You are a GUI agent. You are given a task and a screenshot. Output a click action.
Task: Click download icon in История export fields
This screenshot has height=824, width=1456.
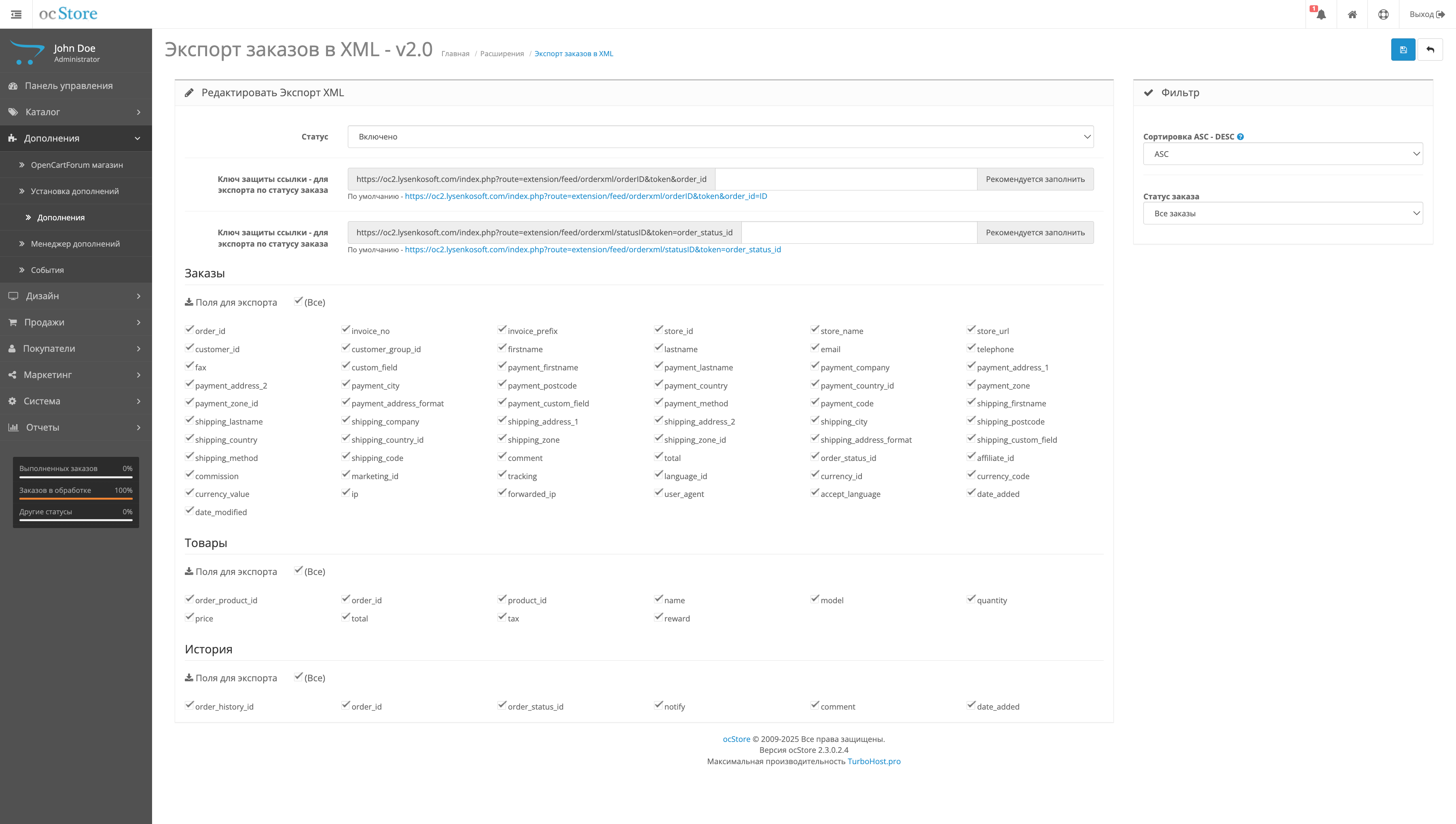coord(189,678)
